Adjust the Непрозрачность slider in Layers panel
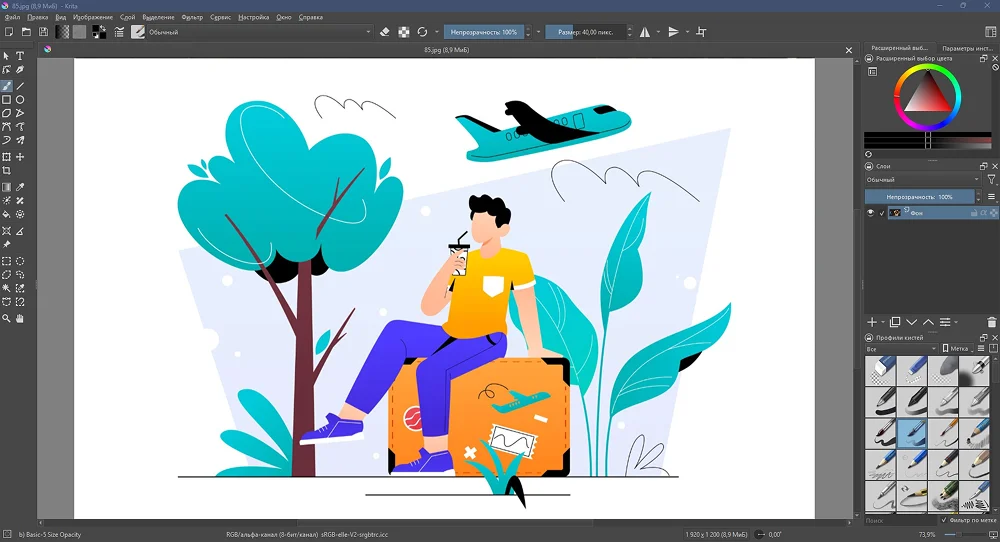This screenshot has height=542, width=1000. [920, 197]
